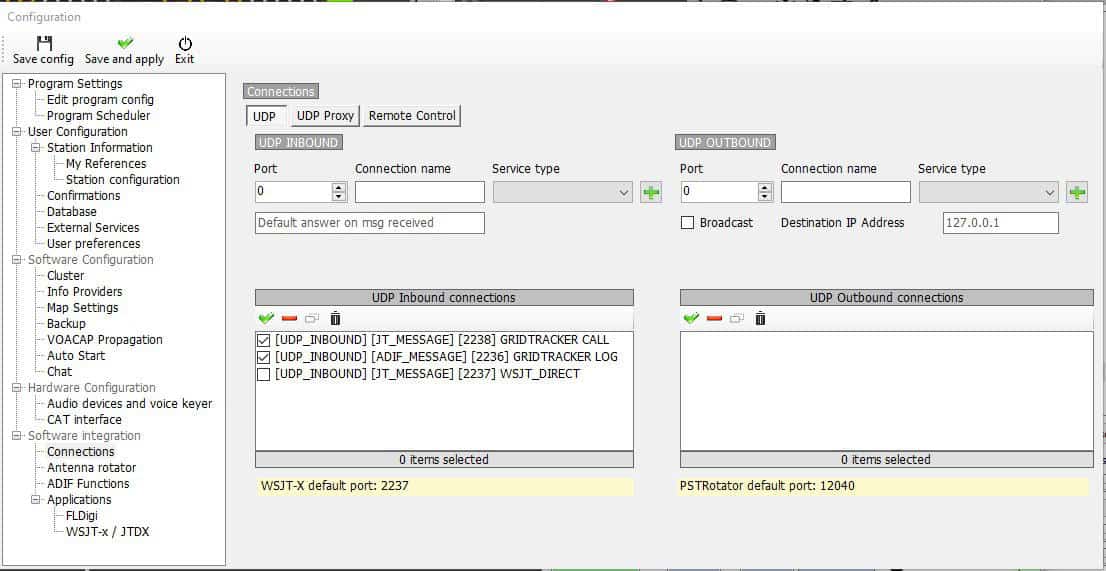This screenshot has width=1106, height=571.
Task: Click red minus icon in outbound connections list
Action: click(714, 318)
